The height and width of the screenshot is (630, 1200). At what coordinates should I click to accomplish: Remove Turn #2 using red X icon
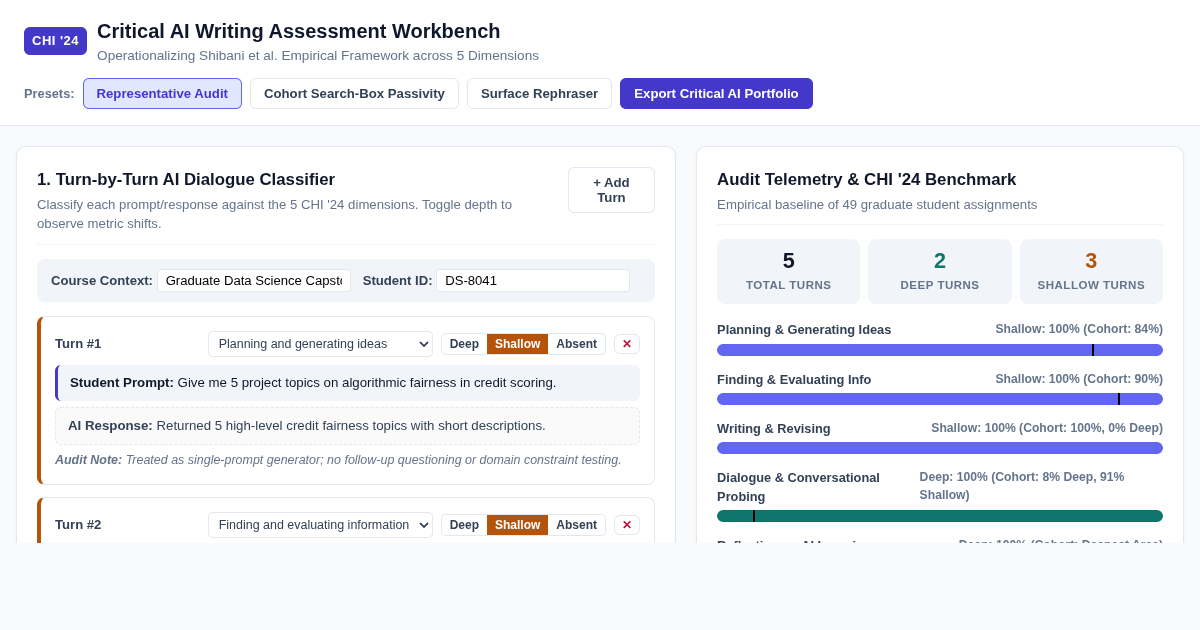pos(627,525)
